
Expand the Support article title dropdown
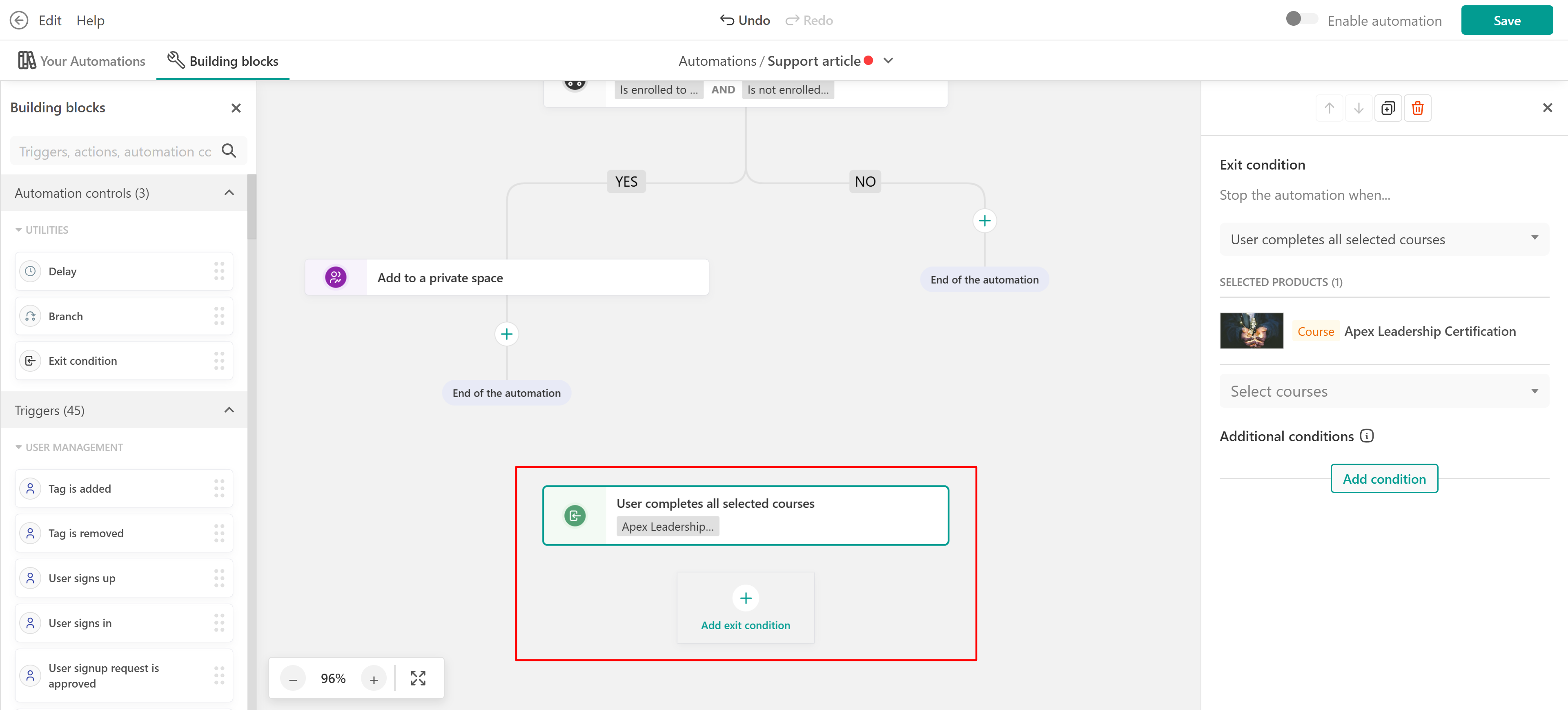(x=888, y=61)
